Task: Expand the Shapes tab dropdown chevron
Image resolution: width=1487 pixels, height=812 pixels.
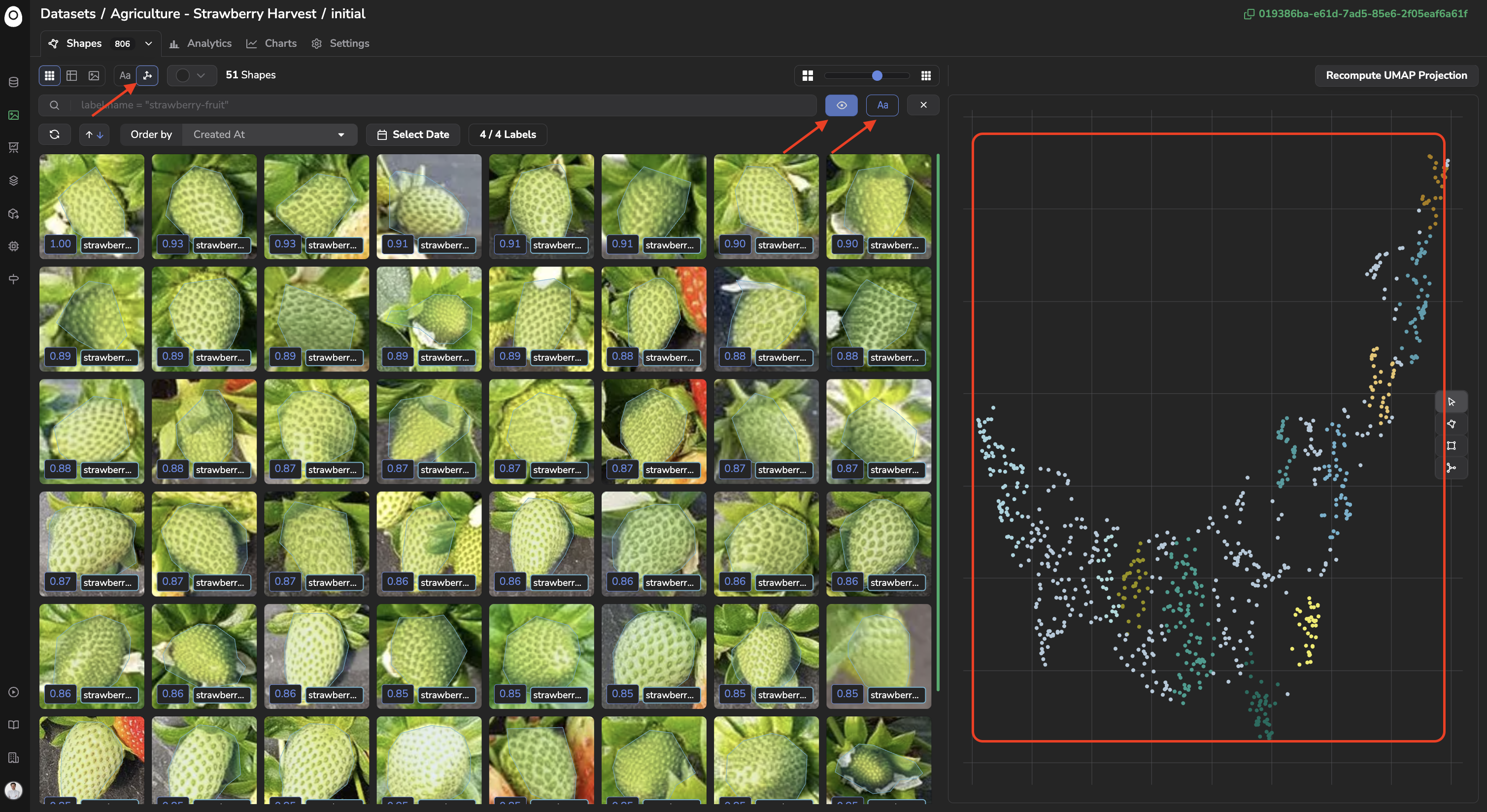Action: 148,43
